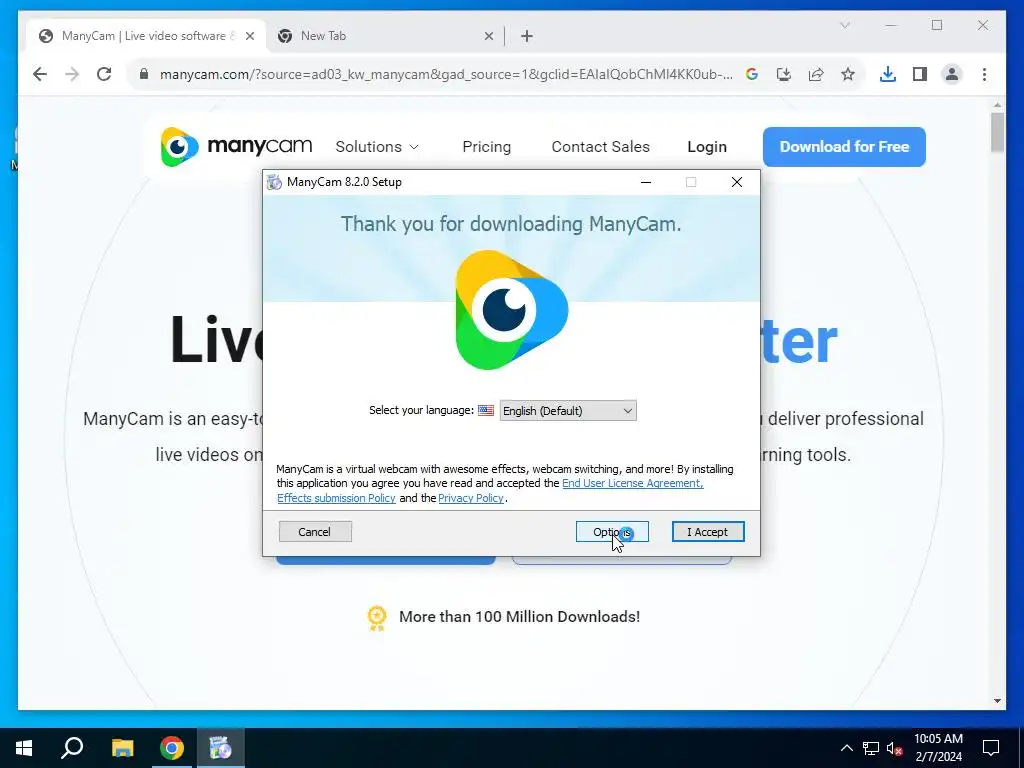Click the US flag icon in setup

point(486,410)
